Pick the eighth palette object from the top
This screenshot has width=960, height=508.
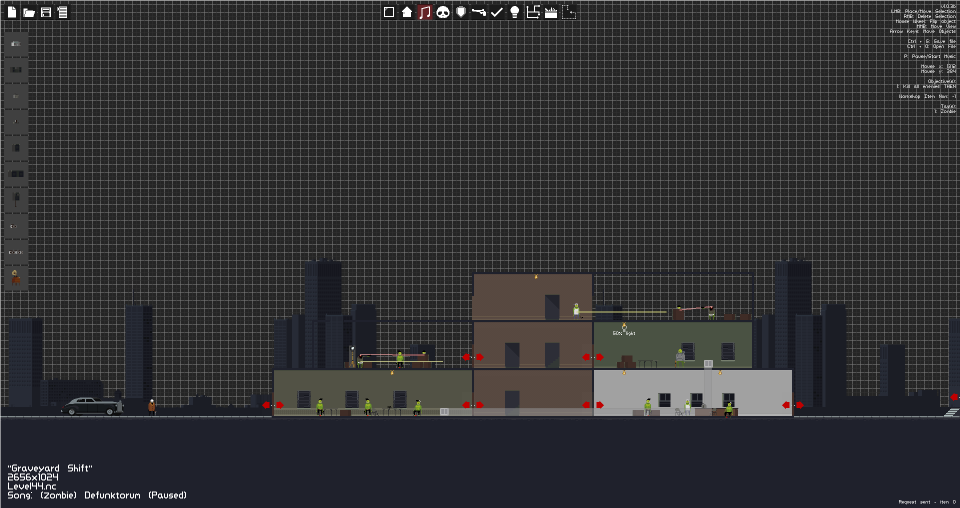16,226
